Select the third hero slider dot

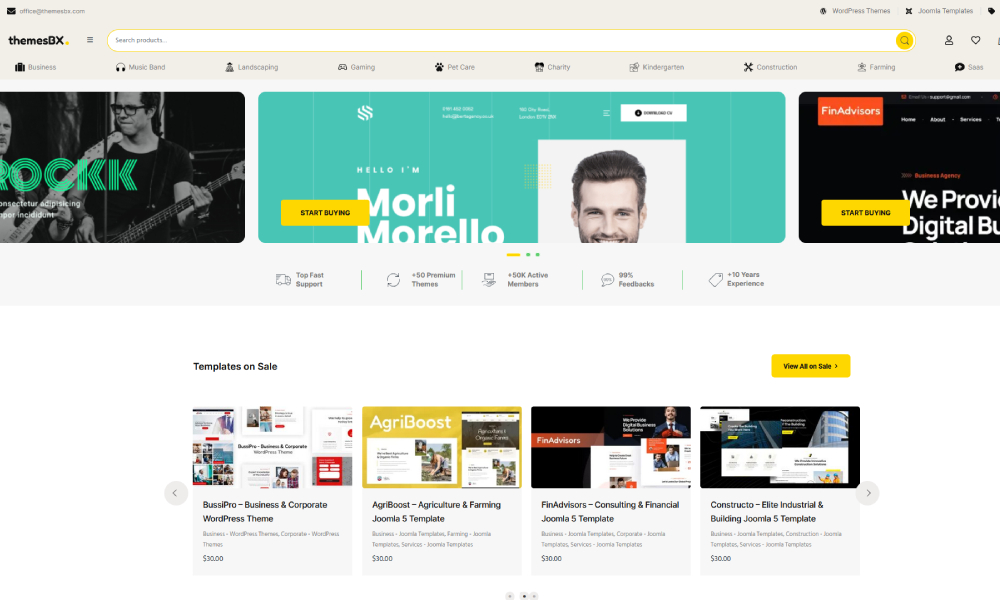[537, 255]
